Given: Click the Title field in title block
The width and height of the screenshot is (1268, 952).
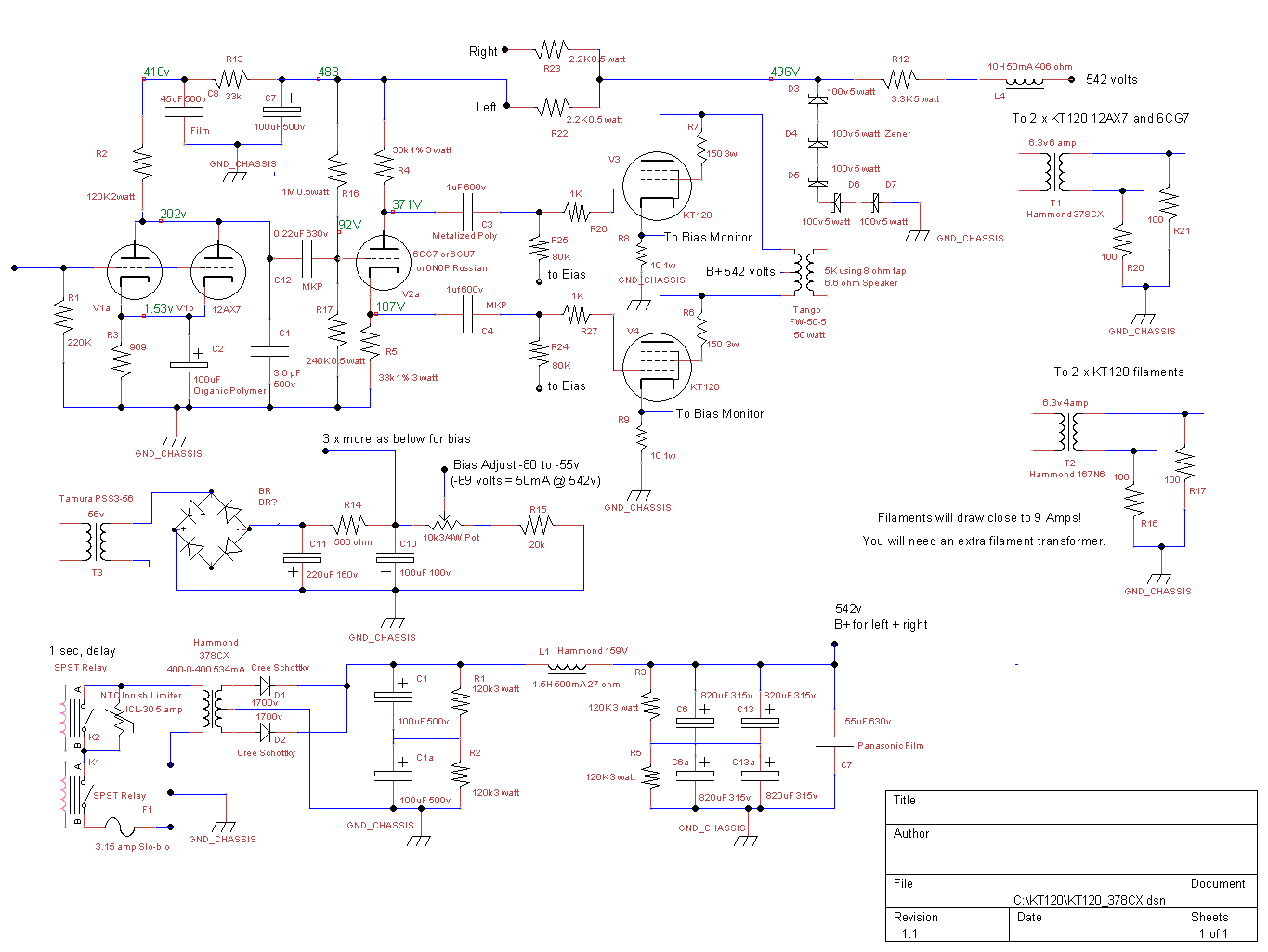Looking at the screenshot, I should (x=1071, y=806).
